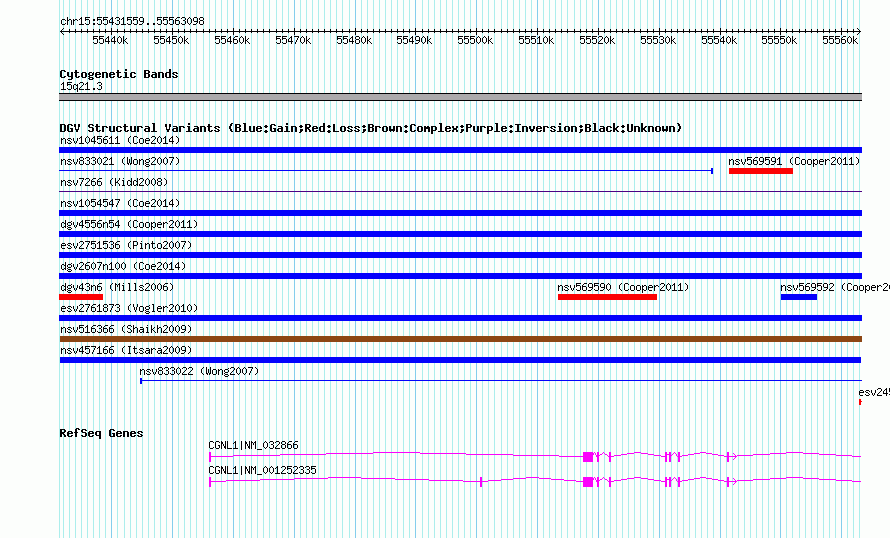Click the Cytogenetic Bands track title
The height and width of the screenshot is (538, 890).
point(119,74)
